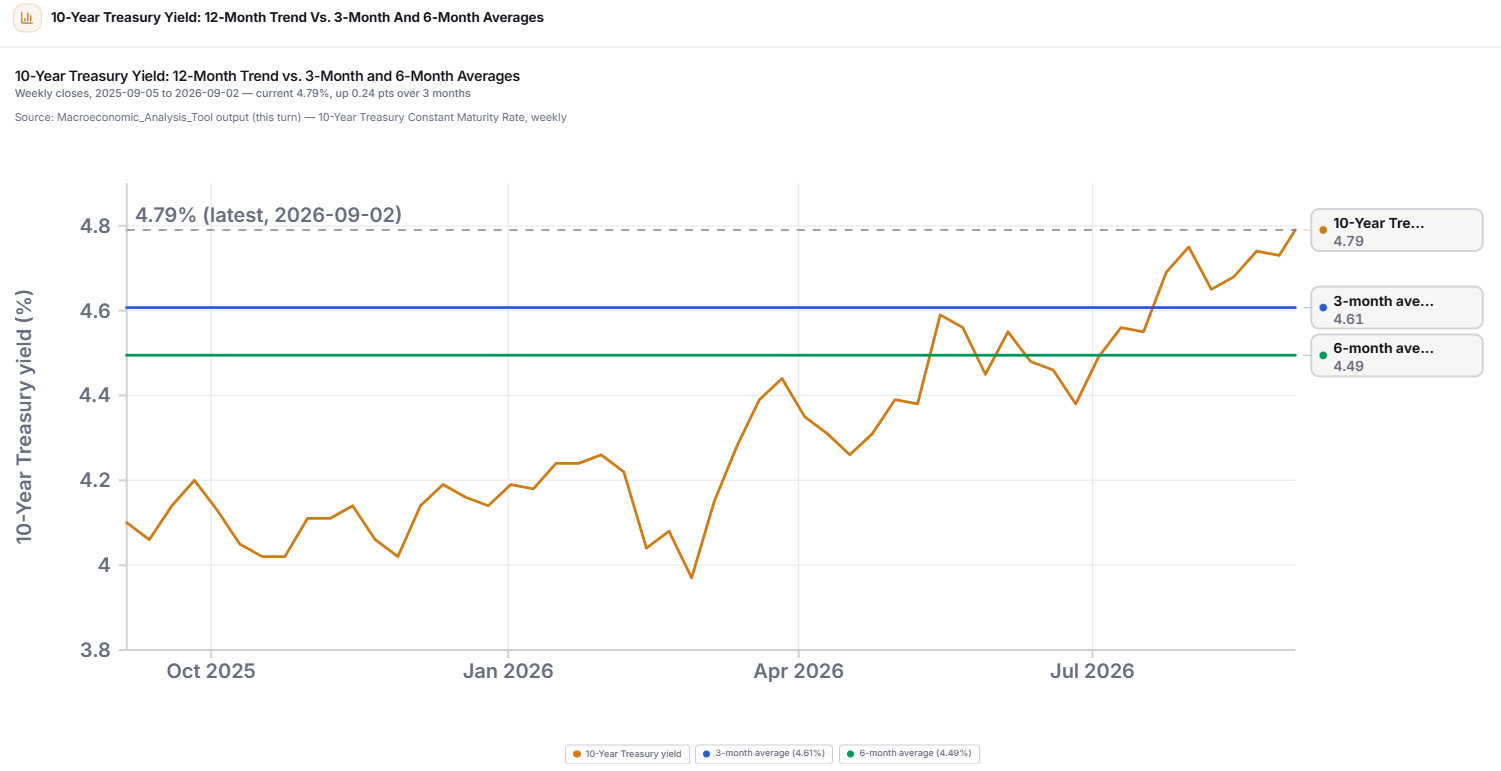Click the 'Oct 2025' x-axis label
This screenshot has height=771, width=1501.
211,671
